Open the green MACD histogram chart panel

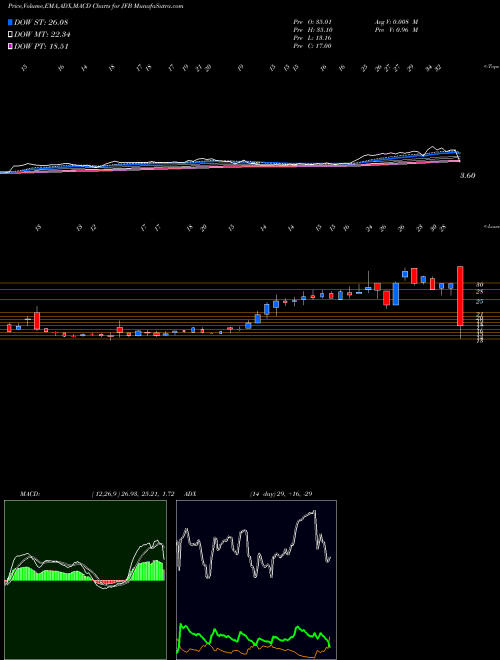point(85,580)
